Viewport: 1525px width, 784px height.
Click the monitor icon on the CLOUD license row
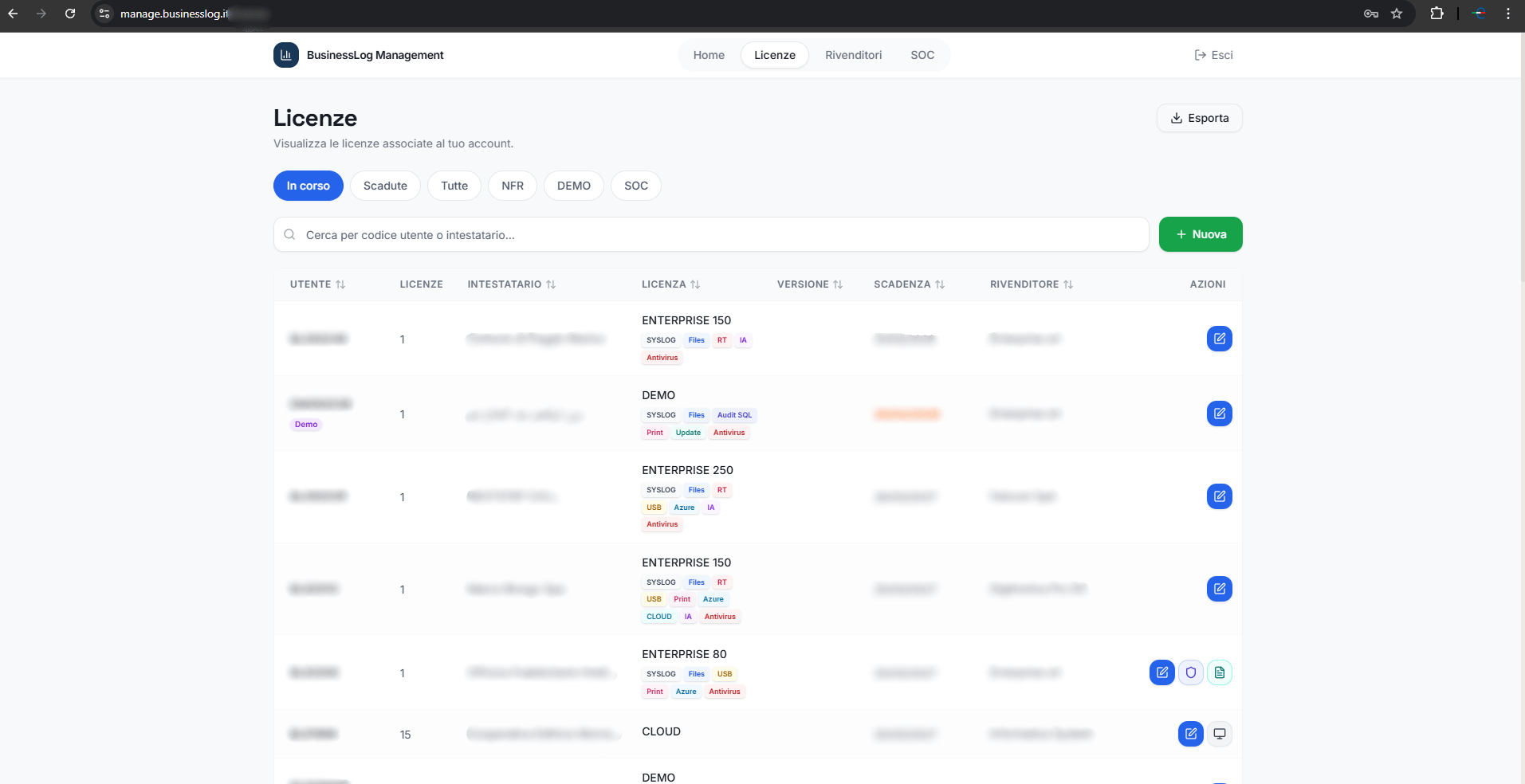(1219, 734)
